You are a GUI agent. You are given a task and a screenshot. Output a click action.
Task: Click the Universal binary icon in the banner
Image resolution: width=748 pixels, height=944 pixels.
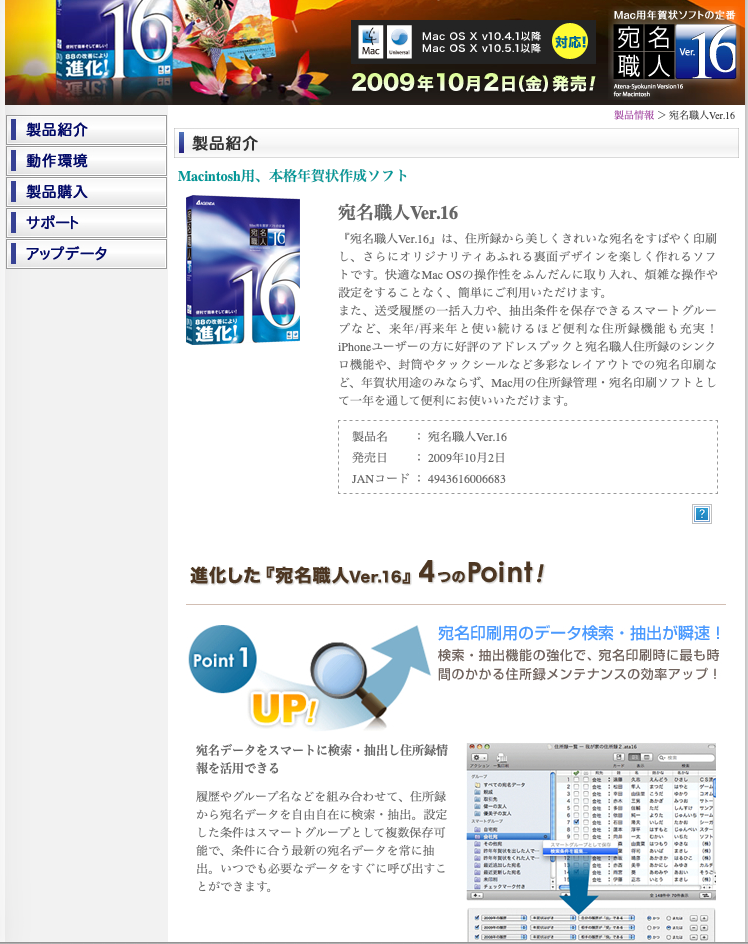click(400, 42)
